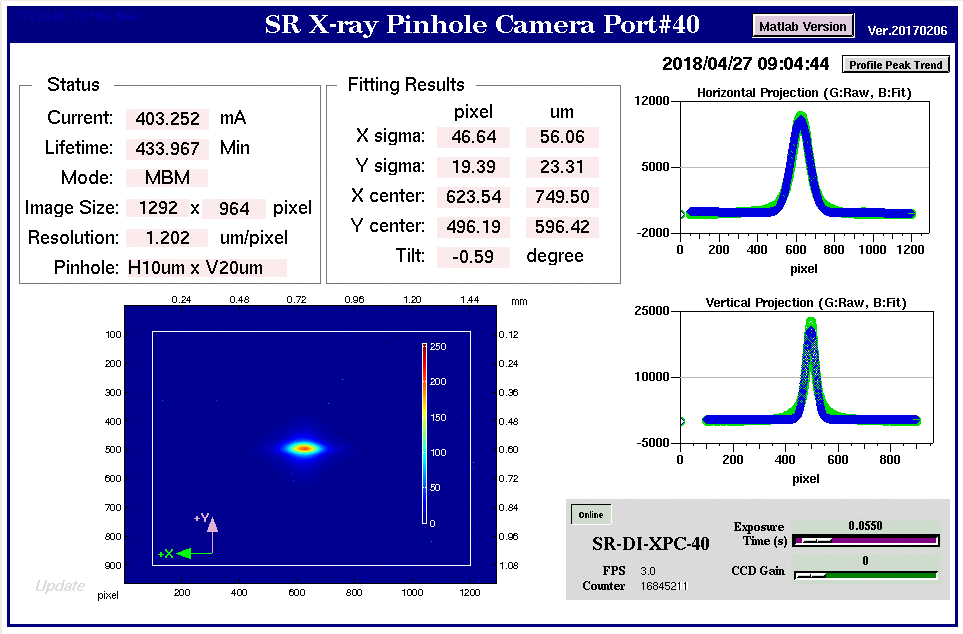Toggle the Online status indicator
This screenshot has height=634, width=963.
[590, 515]
